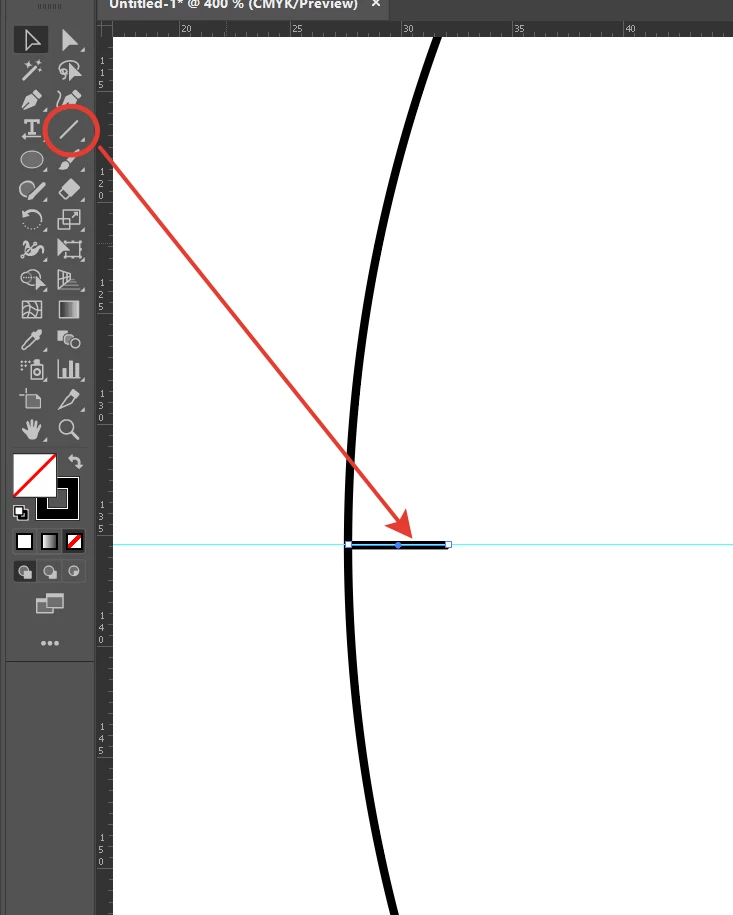The image size is (733, 915).
Task: Select the Scale tool
Action: pyautogui.click(x=69, y=220)
